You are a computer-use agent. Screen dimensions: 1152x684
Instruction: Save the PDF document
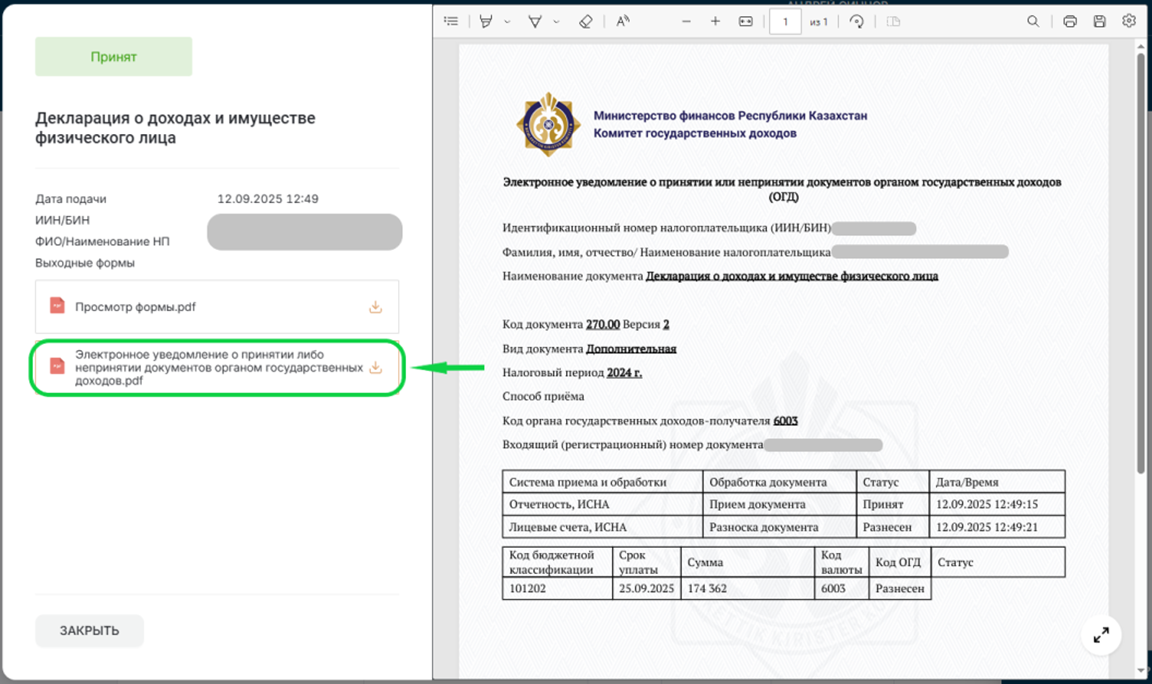tap(1100, 21)
